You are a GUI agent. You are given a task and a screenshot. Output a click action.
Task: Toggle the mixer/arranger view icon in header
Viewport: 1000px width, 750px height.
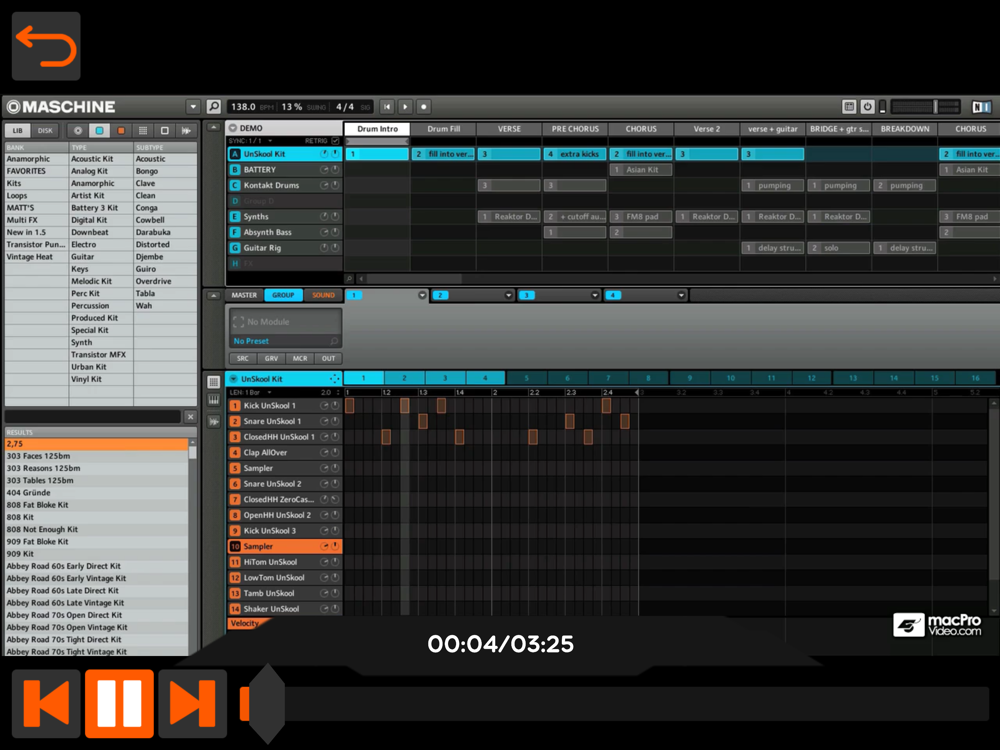(x=849, y=107)
